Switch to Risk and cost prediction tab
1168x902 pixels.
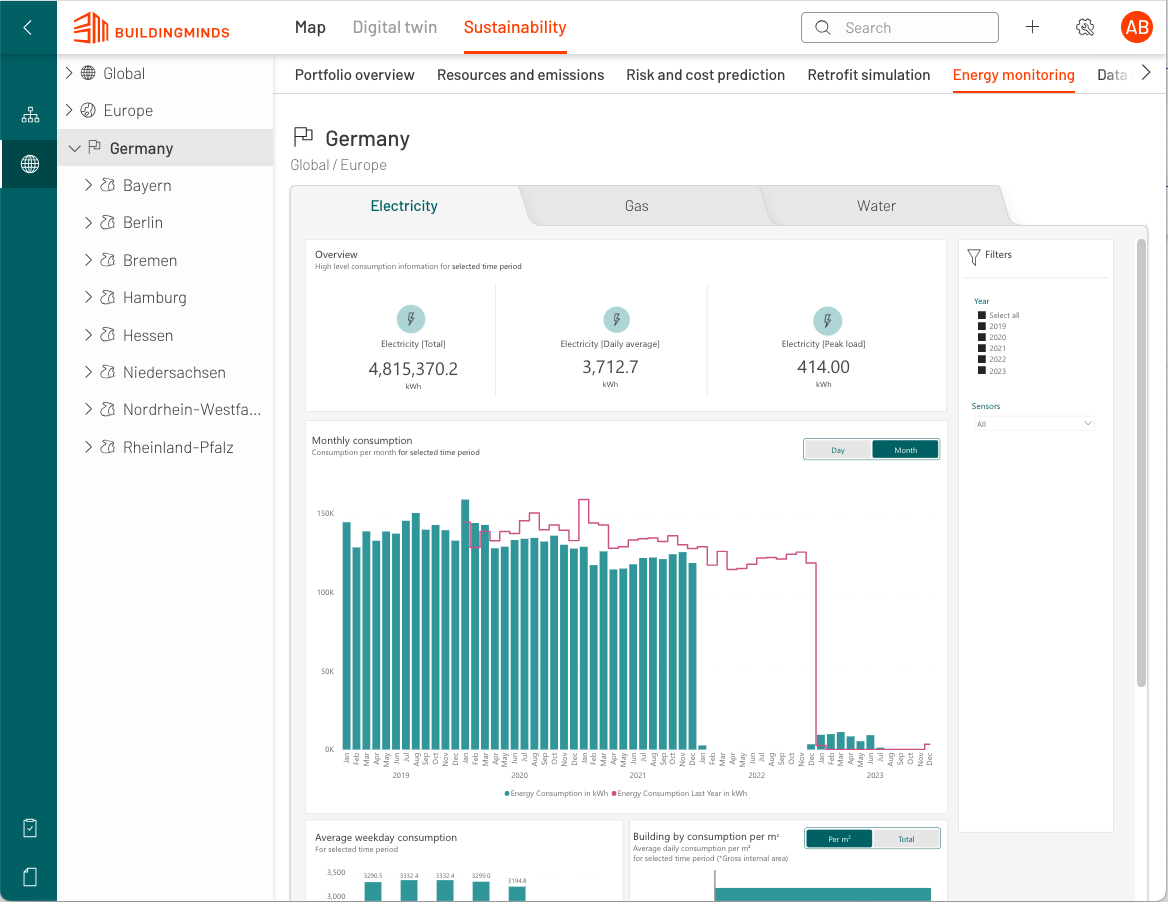point(705,75)
